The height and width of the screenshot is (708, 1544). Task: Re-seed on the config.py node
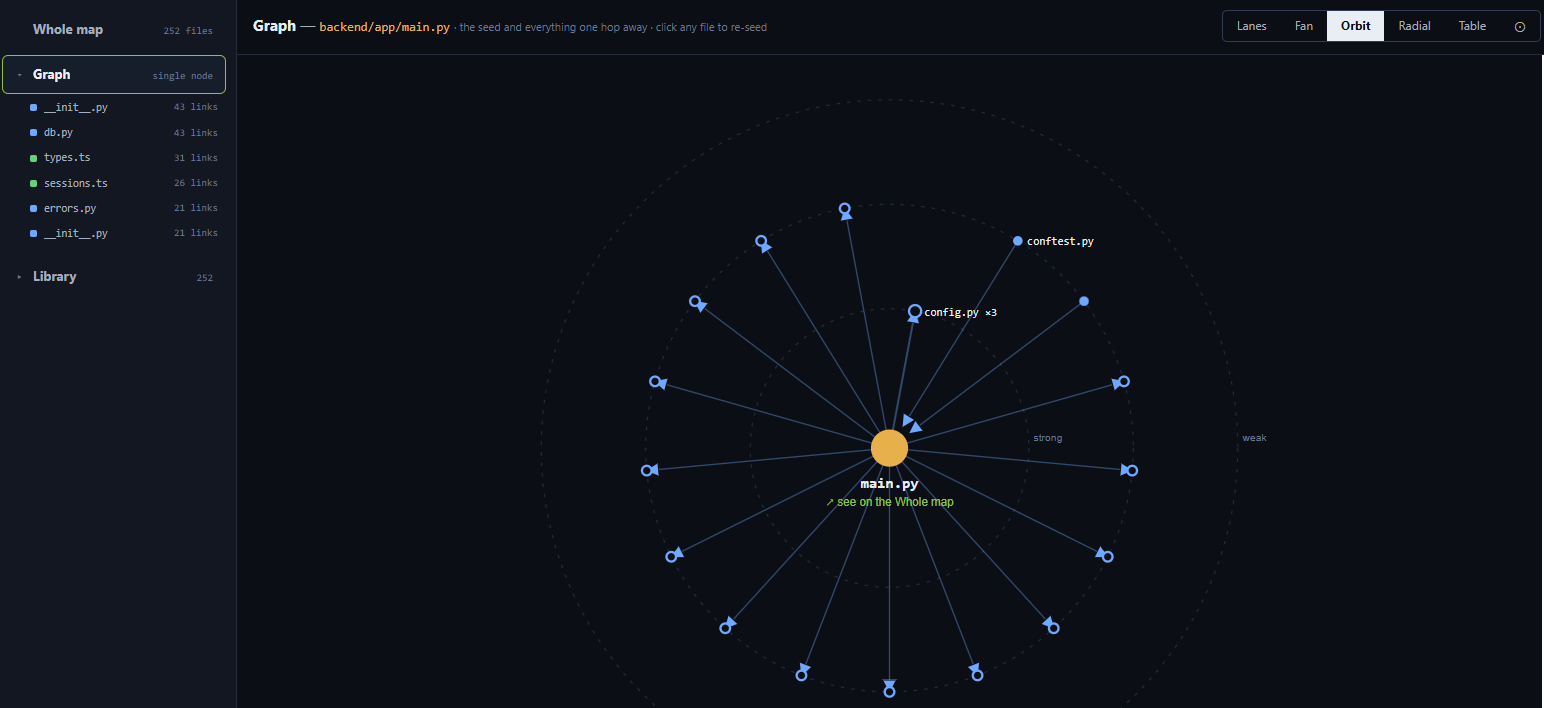pyautogui.click(x=914, y=312)
